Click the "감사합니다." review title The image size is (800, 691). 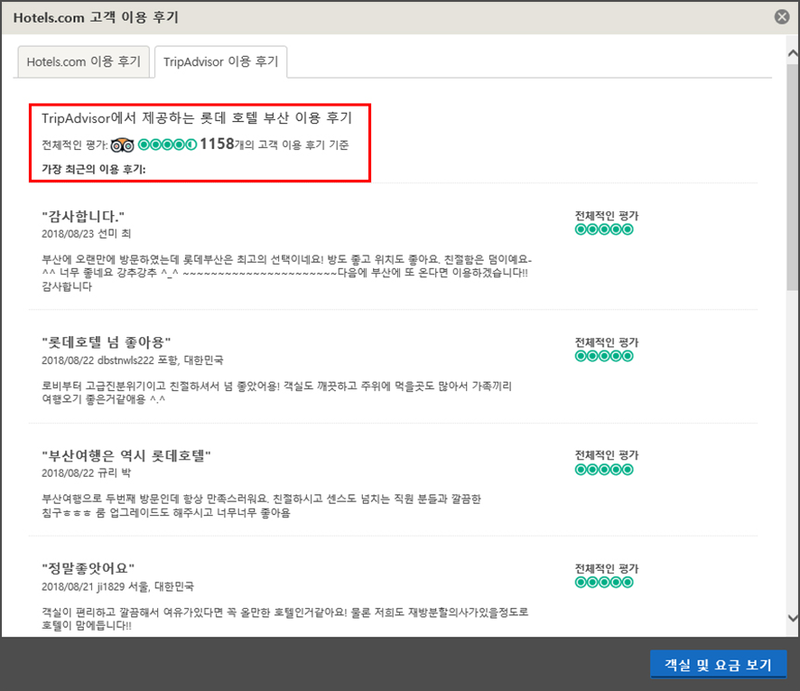click(x=83, y=216)
